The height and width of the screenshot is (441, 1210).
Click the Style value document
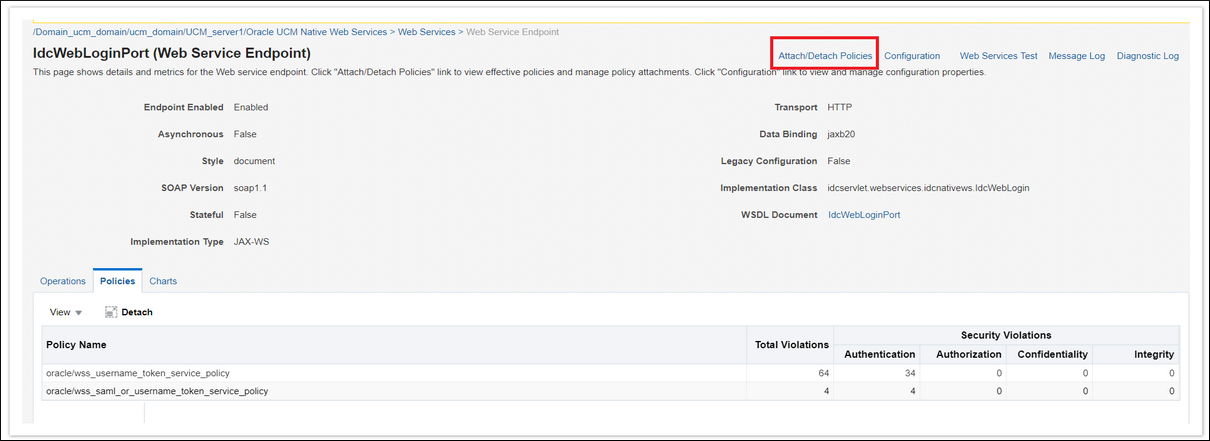point(254,161)
